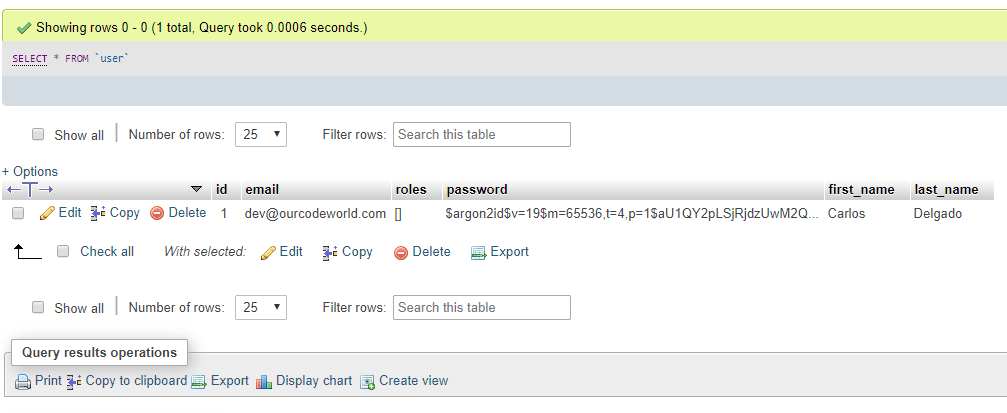Viewport: 1007px width, 413px height.
Task: Open the top Number of rows dropdown
Action: 261,134
